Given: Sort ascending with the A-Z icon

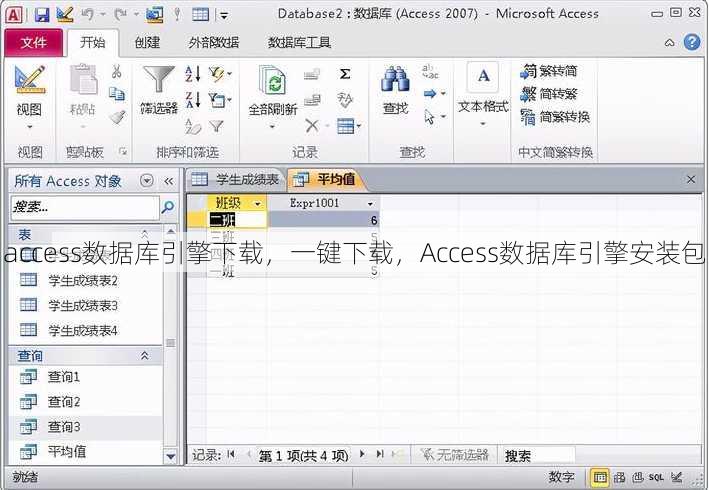Looking at the screenshot, I should 193,74.
